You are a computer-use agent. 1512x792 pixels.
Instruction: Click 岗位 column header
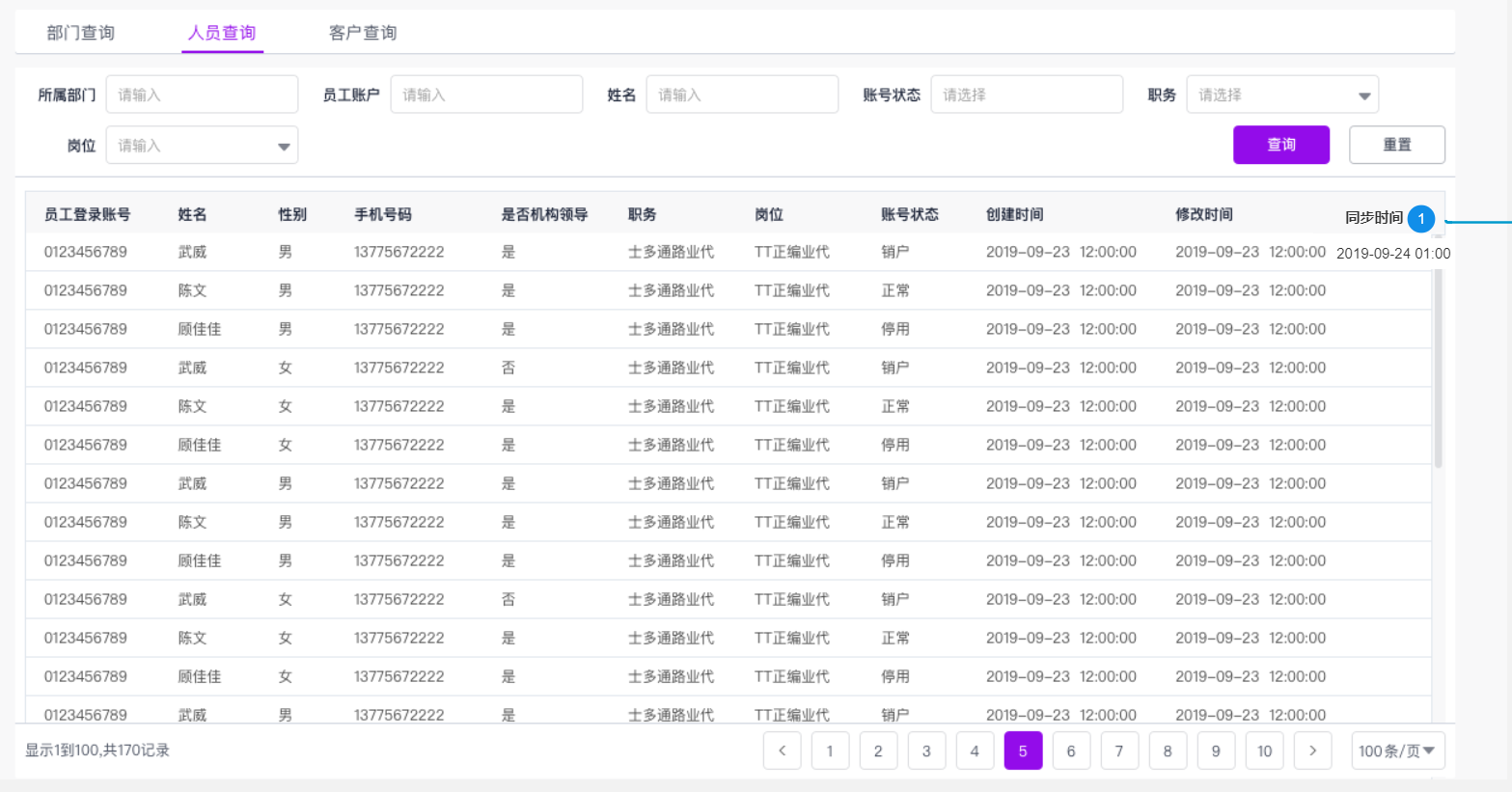768,214
